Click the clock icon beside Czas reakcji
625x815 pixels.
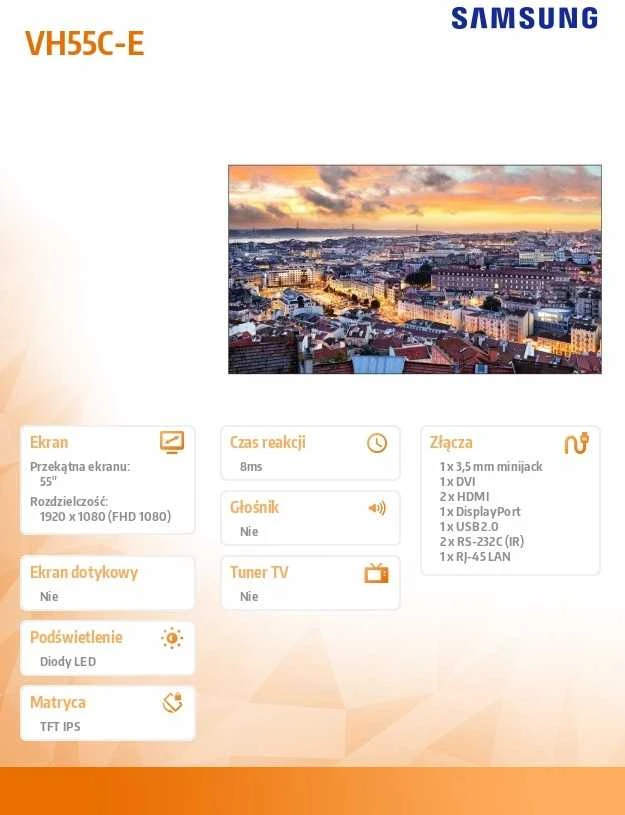click(377, 443)
